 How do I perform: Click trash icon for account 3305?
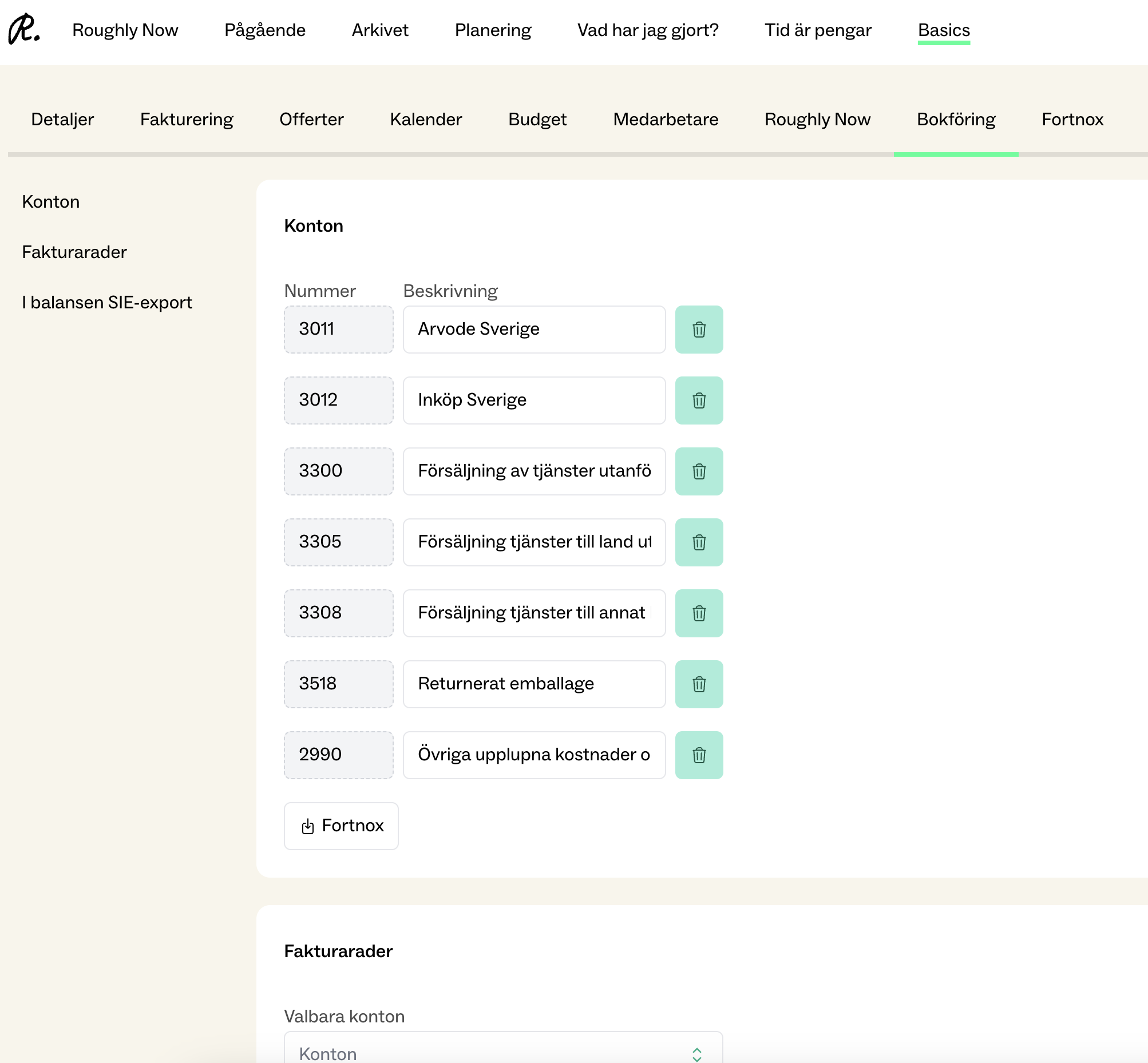699,542
